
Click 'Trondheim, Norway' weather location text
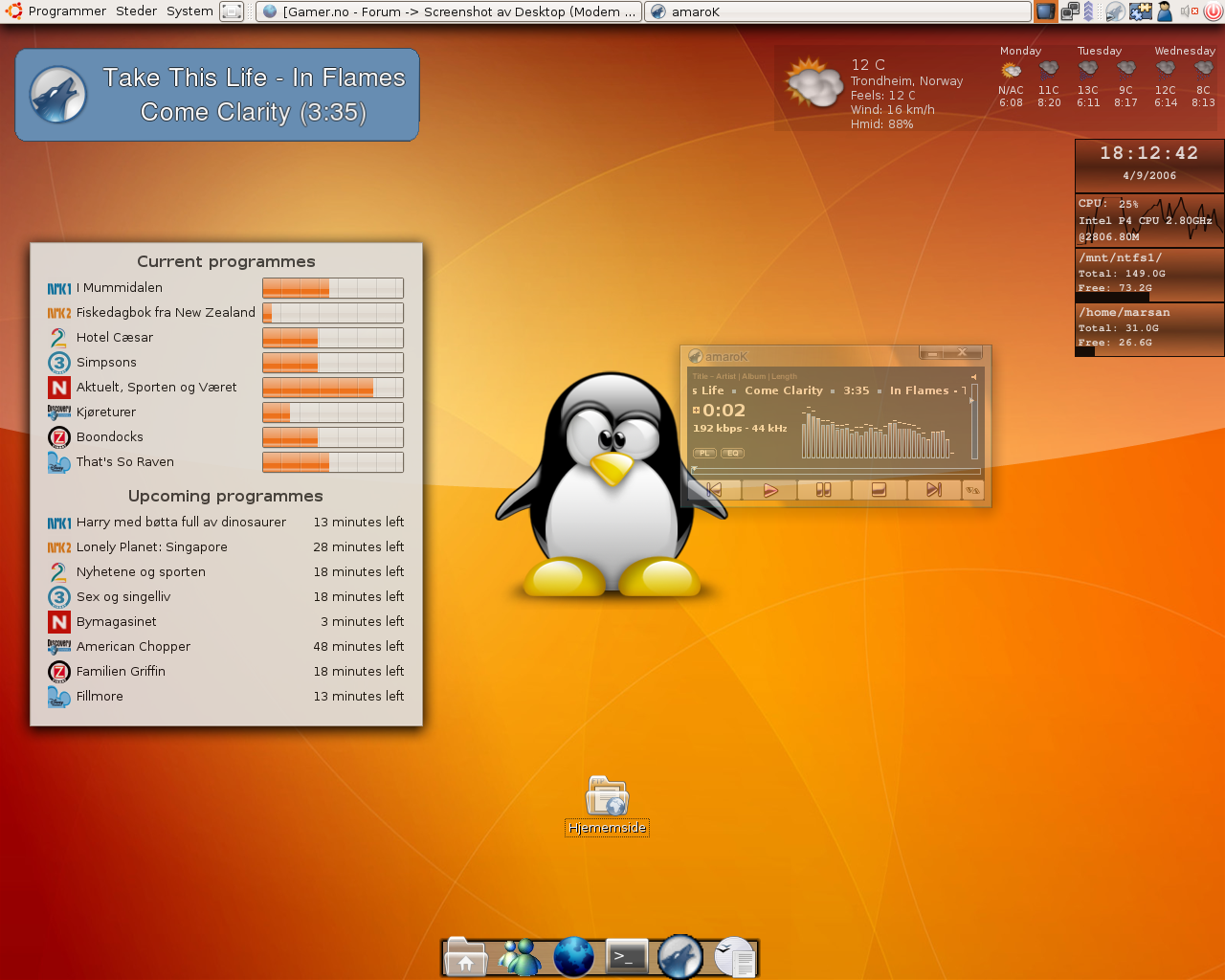click(x=906, y=81)
